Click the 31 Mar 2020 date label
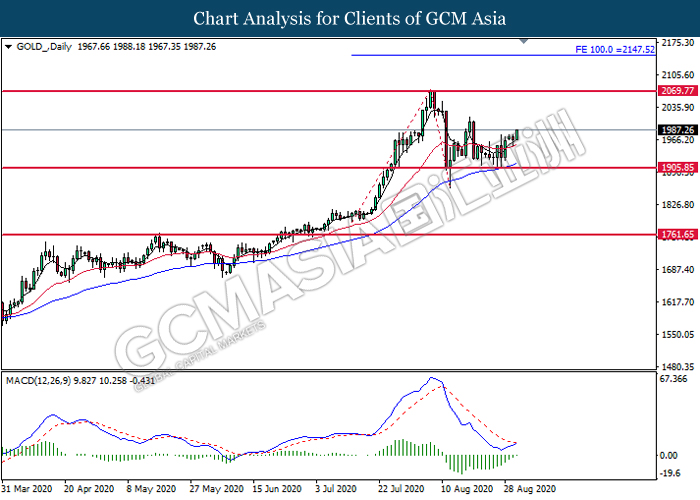The height and width of the screenshot is (500, 700). (x=26, y=489)
